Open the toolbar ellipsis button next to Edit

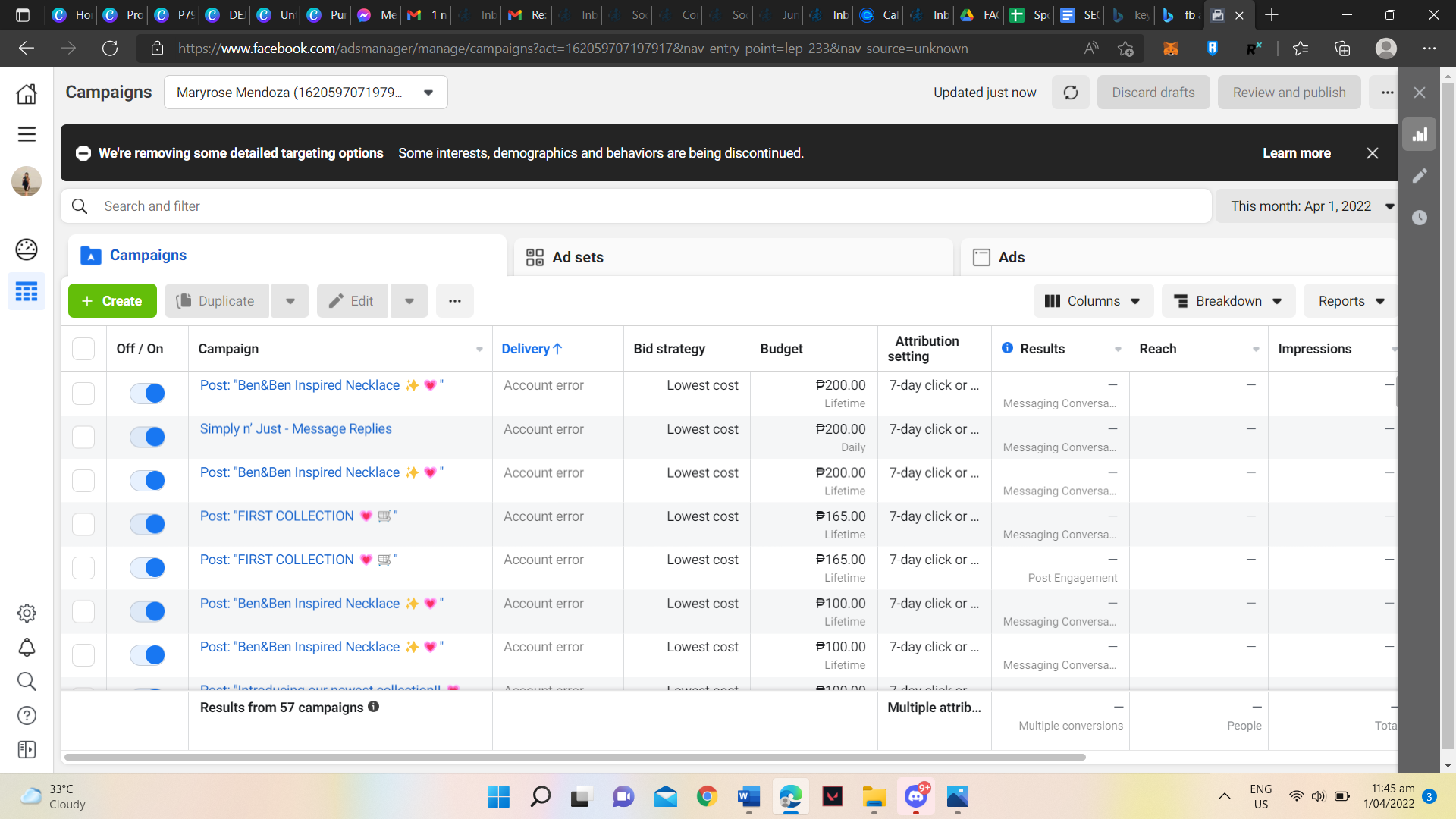click(x=454, y=301)
